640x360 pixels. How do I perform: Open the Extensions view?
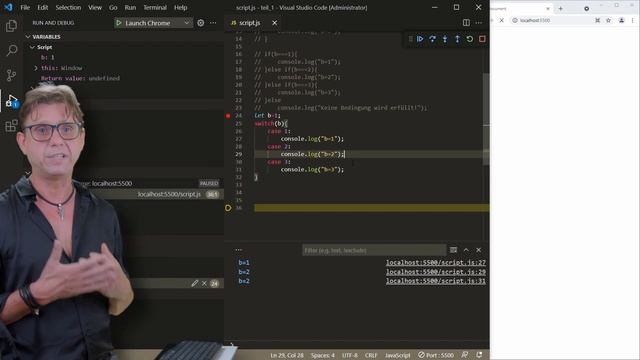point(11,125)
